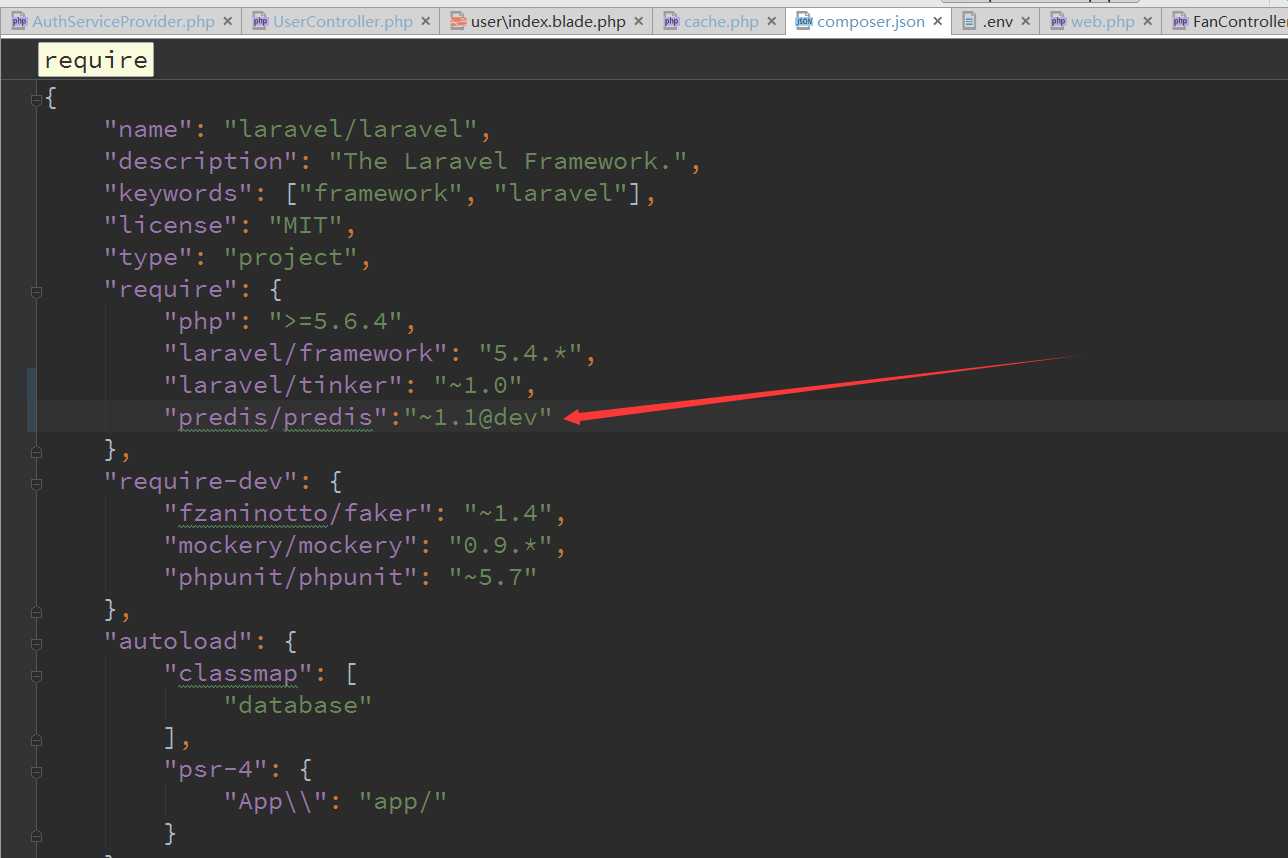Collapse the "psr-4" block fold marker
Image resolution: width=1288 pixels, height=858 pixels.
point(36,771)
